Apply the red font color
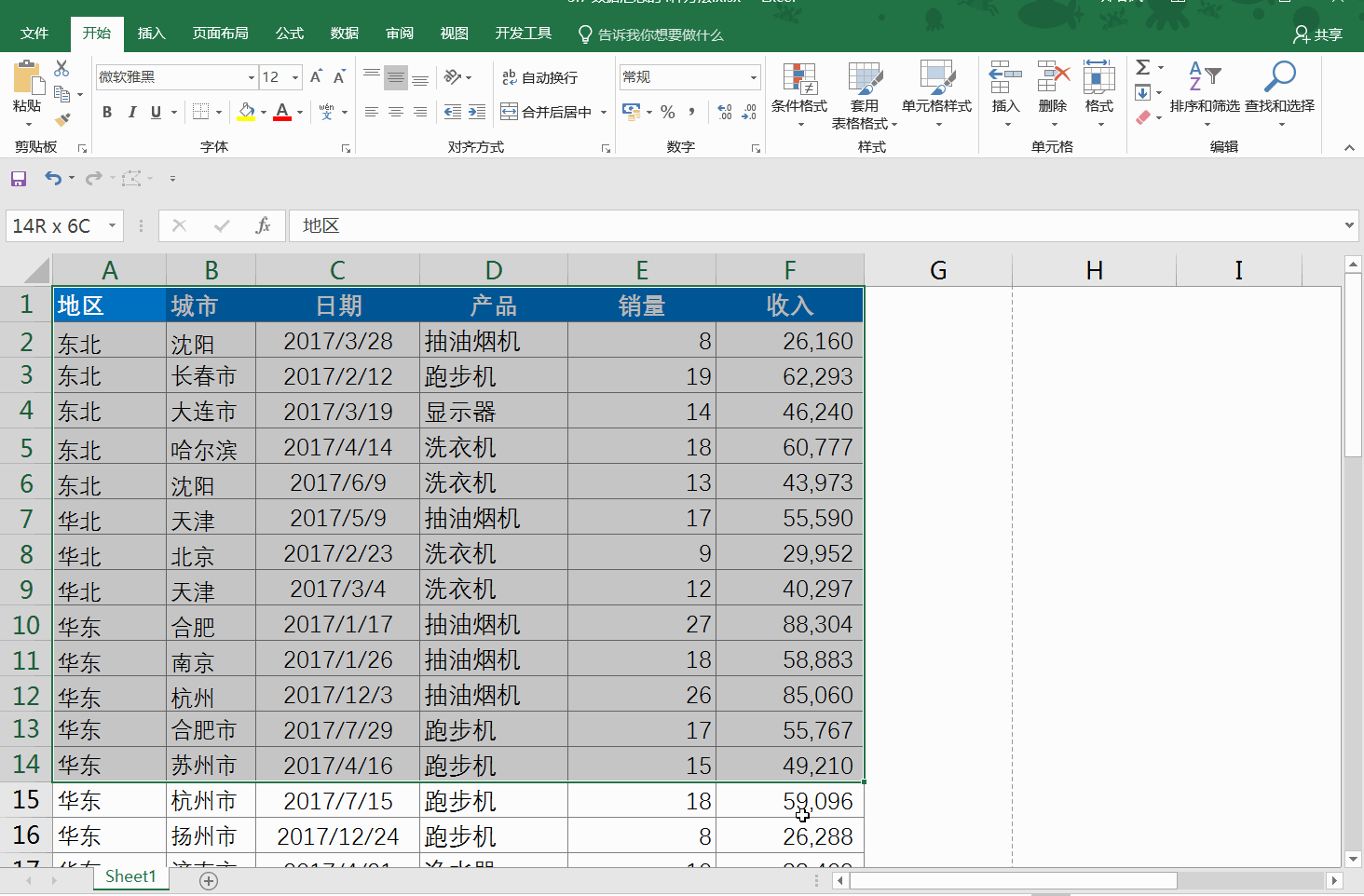 point(282,112)
